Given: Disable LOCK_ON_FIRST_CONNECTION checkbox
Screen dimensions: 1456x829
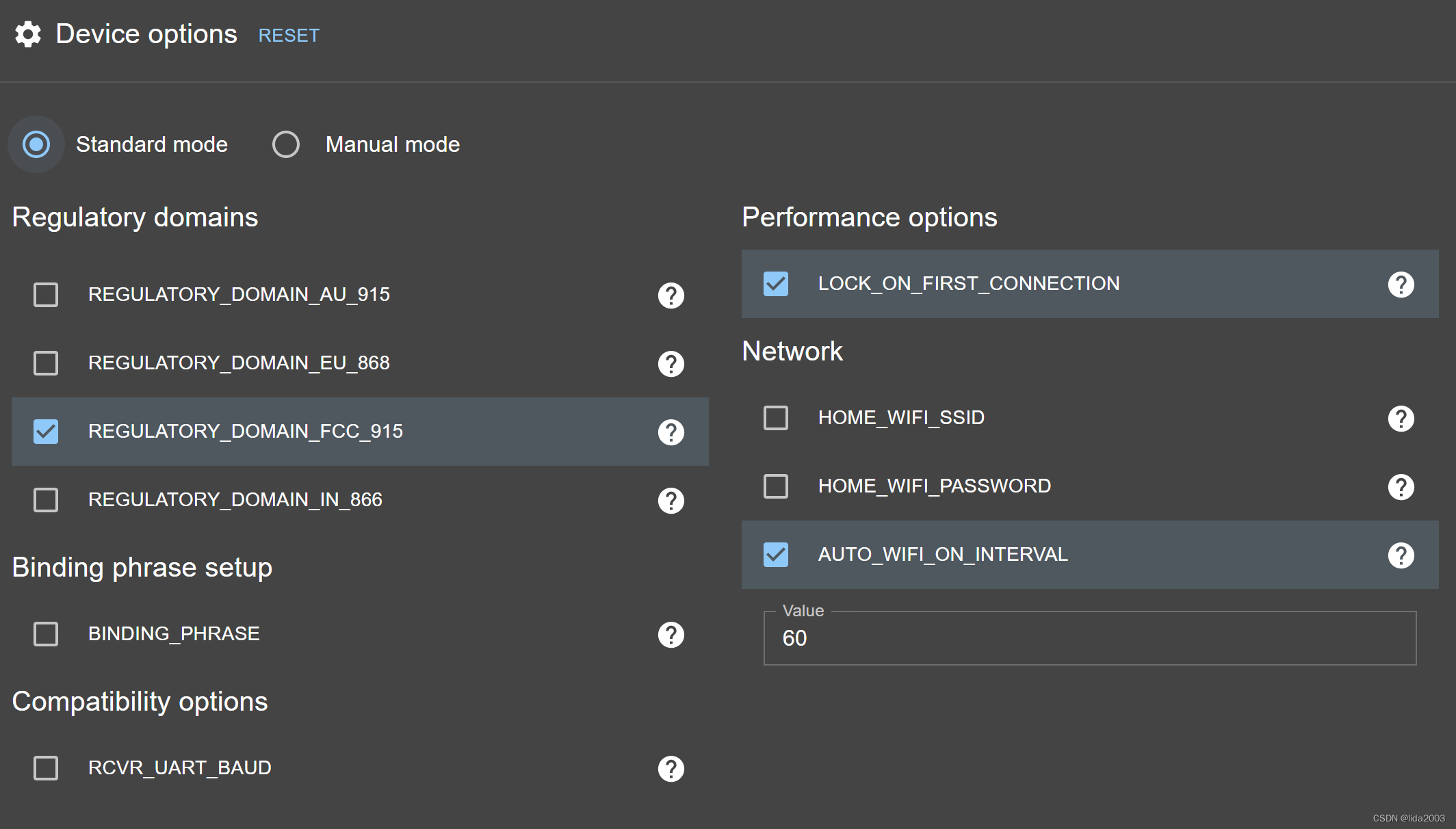Looking at the screenshot, I should click(x=776, y=284).
